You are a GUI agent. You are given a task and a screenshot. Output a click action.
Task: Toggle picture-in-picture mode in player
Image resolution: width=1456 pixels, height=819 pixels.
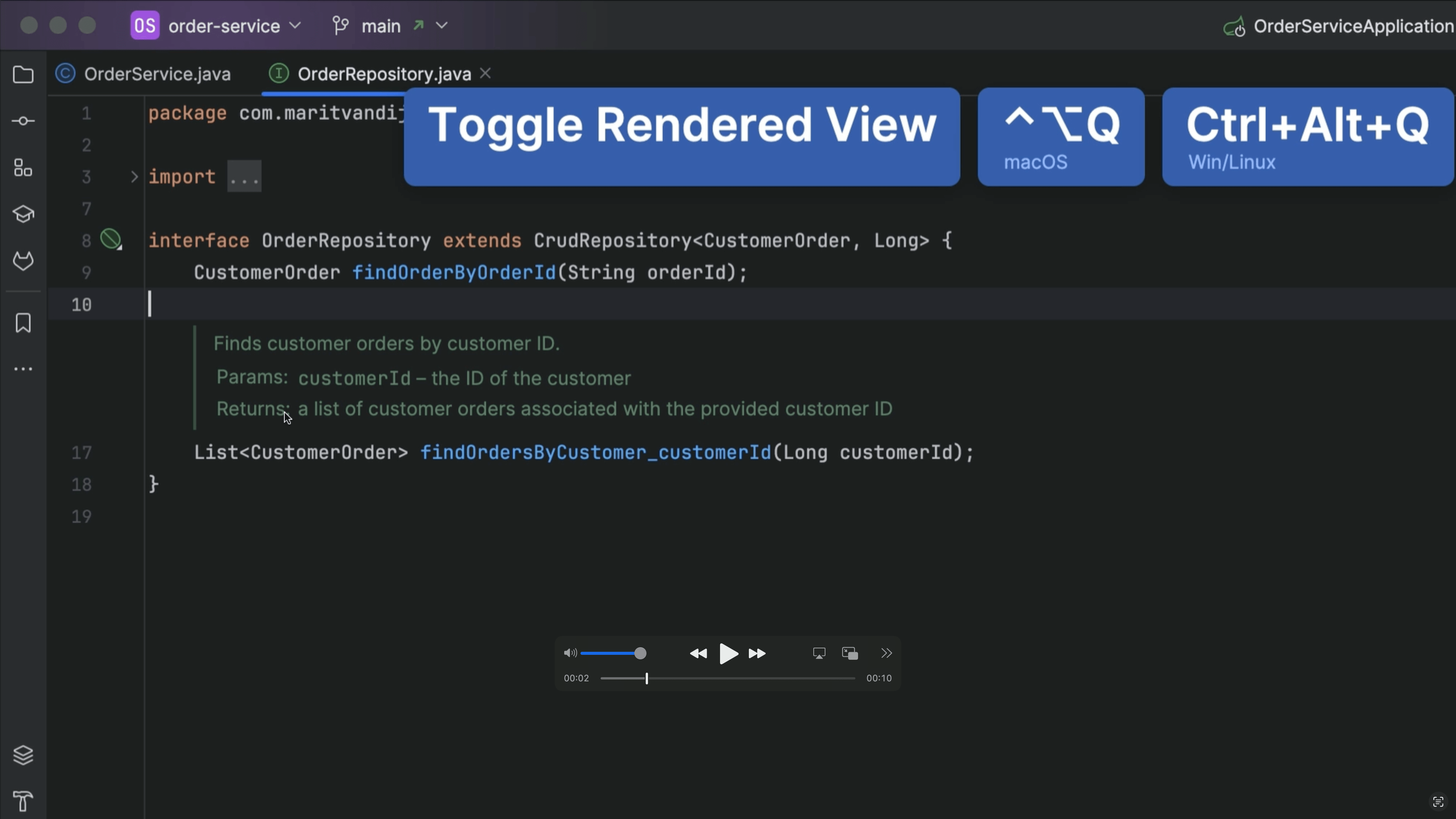(849, 653)
